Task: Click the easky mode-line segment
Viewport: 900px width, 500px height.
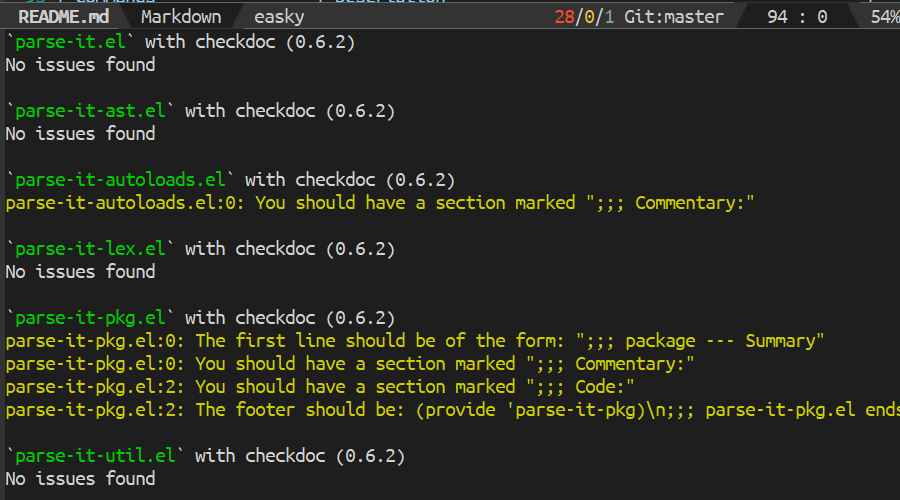Action: pos(279,17)
